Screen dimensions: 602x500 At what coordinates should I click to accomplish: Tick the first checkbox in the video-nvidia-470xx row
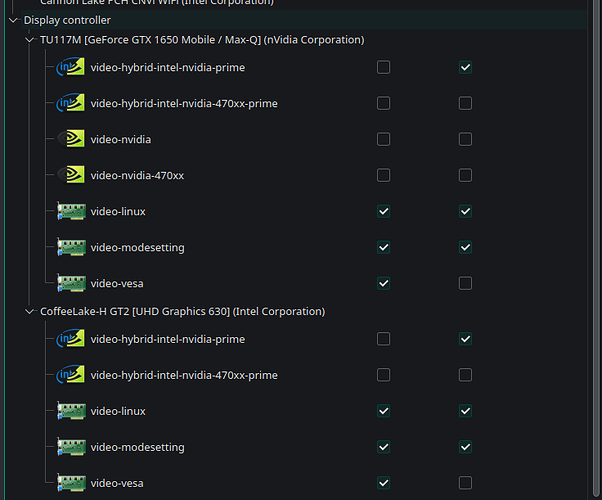point(384,175)
